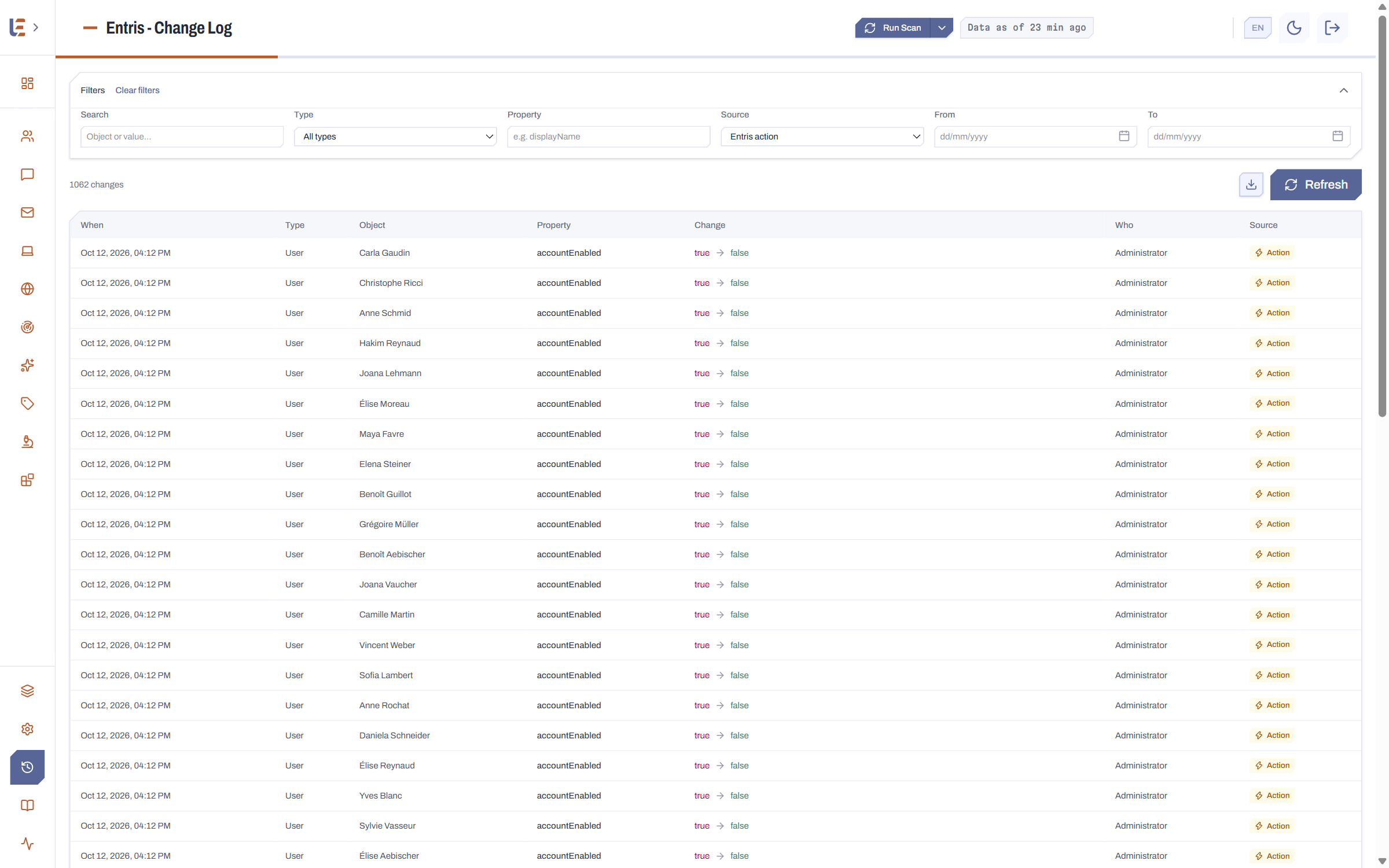Open the Type 'All types' dropdown
This screenshot has height=868, width=1389.
coord(395,137)
